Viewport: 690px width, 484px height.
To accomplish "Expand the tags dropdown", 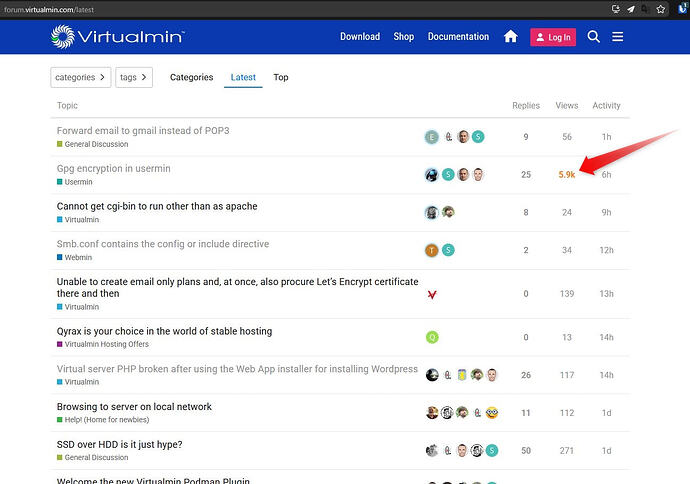I will point(134,77).
